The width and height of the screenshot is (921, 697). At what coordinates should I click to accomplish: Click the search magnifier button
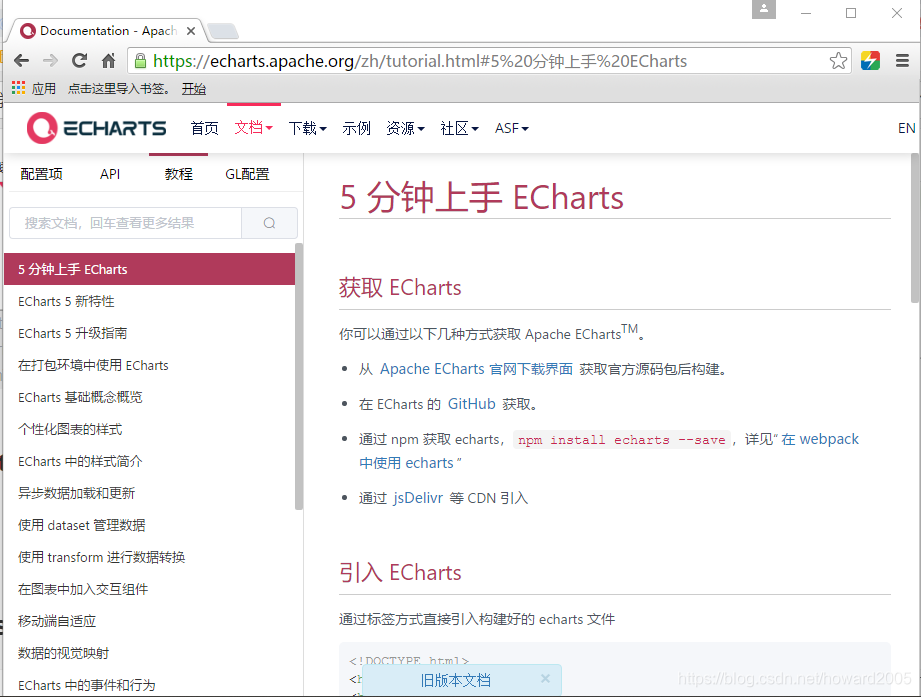(x=270, y=223)
